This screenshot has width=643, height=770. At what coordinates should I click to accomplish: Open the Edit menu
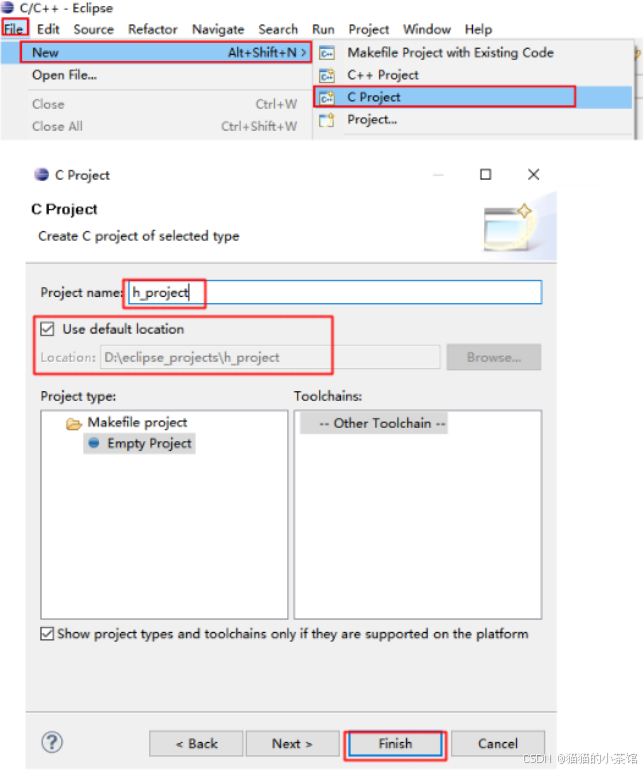48,29
